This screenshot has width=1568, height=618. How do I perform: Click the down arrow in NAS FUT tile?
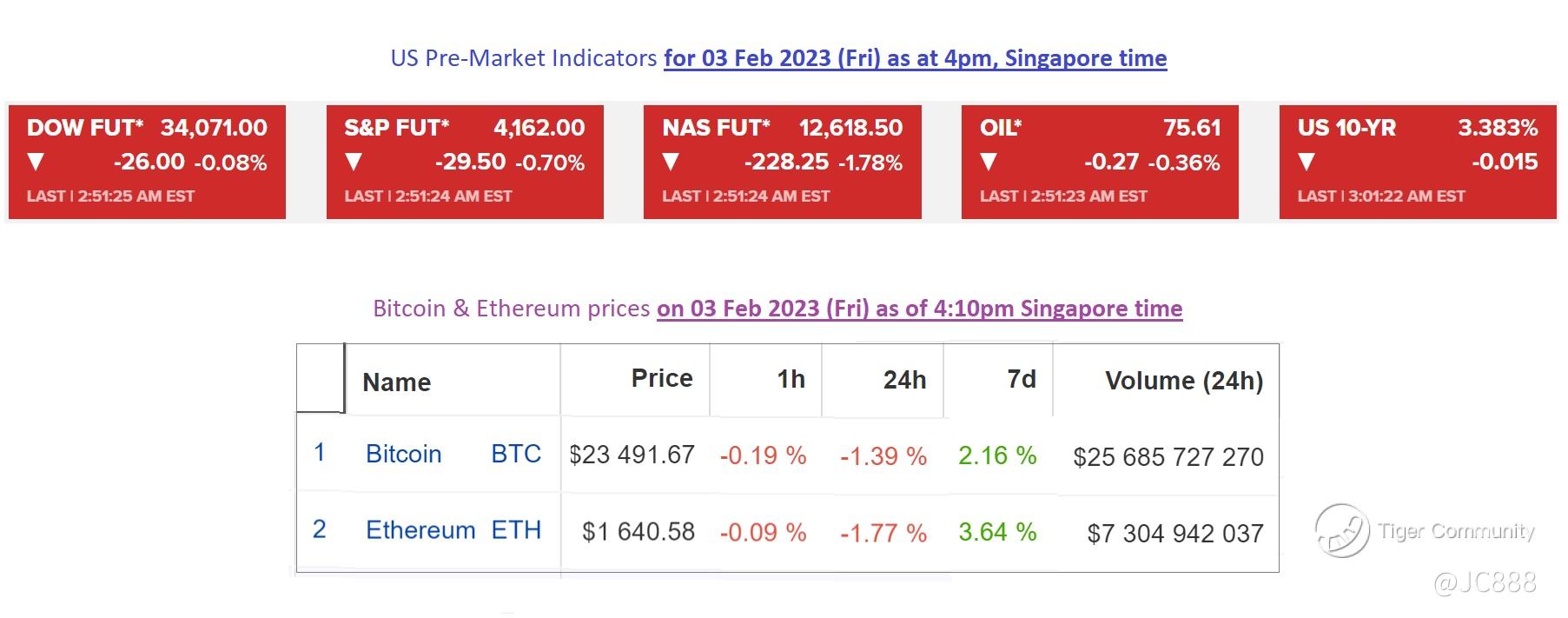pos(671,163)
